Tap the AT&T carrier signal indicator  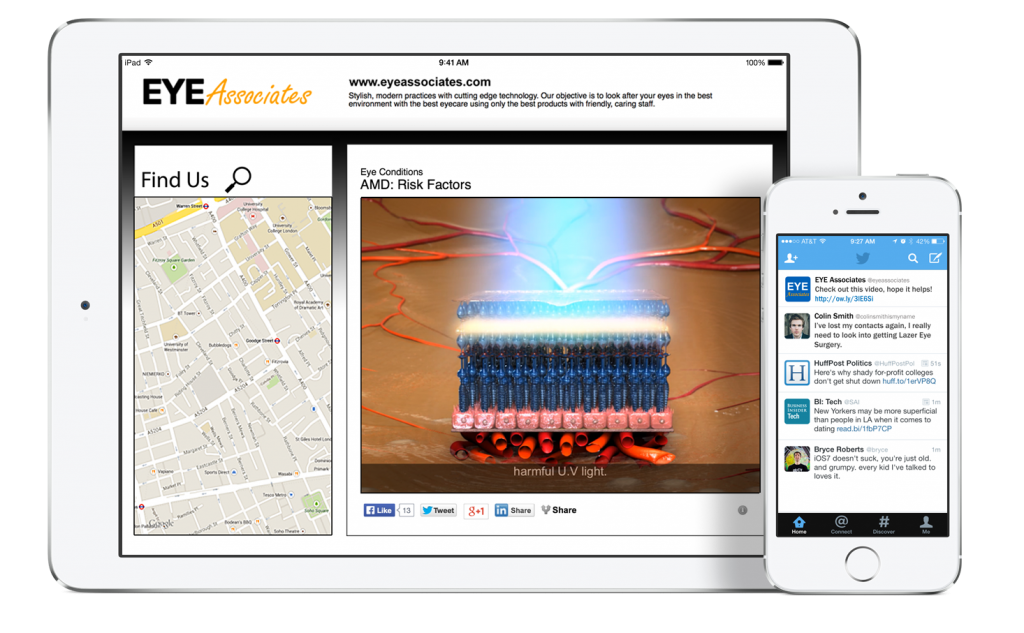[799, 241]
